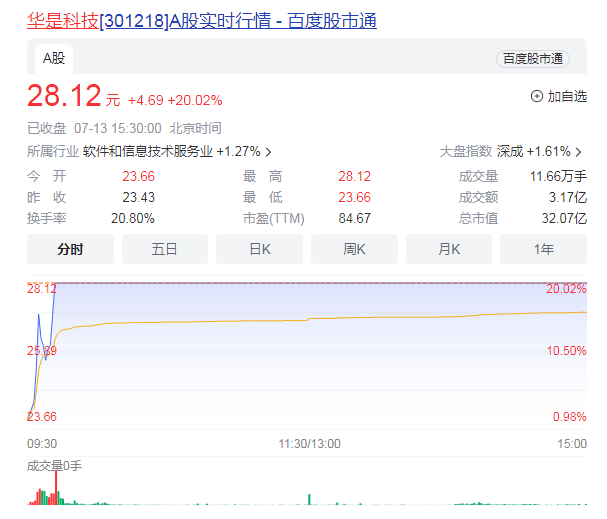Expand market index chevron after +1.61%

pos(578,152)
